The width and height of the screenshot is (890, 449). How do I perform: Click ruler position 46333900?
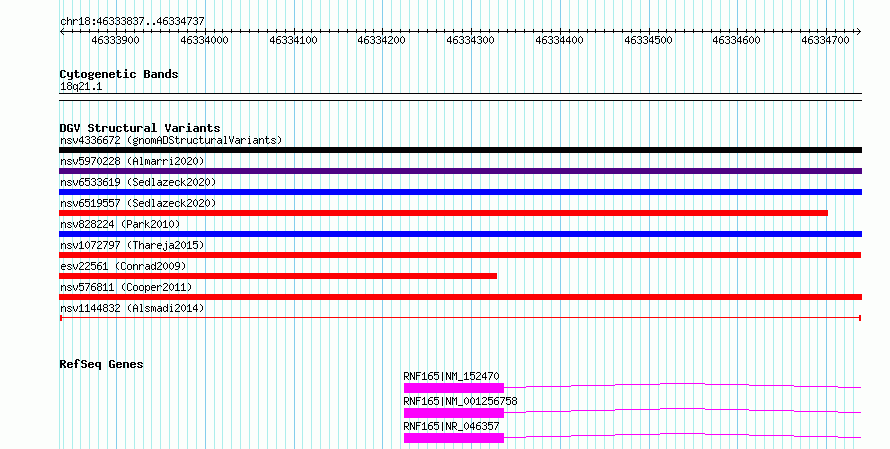[115, 40]
